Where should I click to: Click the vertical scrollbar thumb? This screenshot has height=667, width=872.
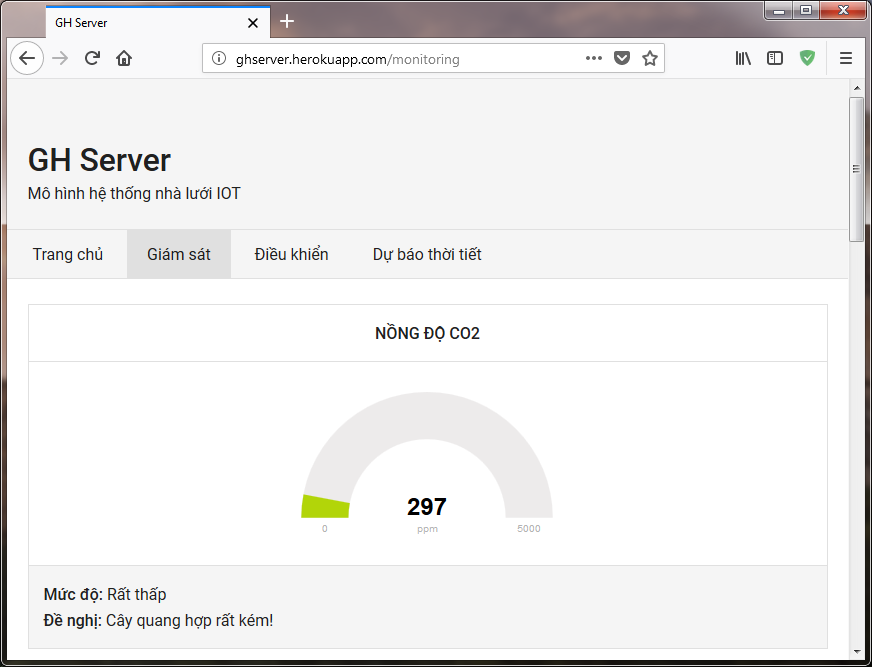click(x=856, y=169)
